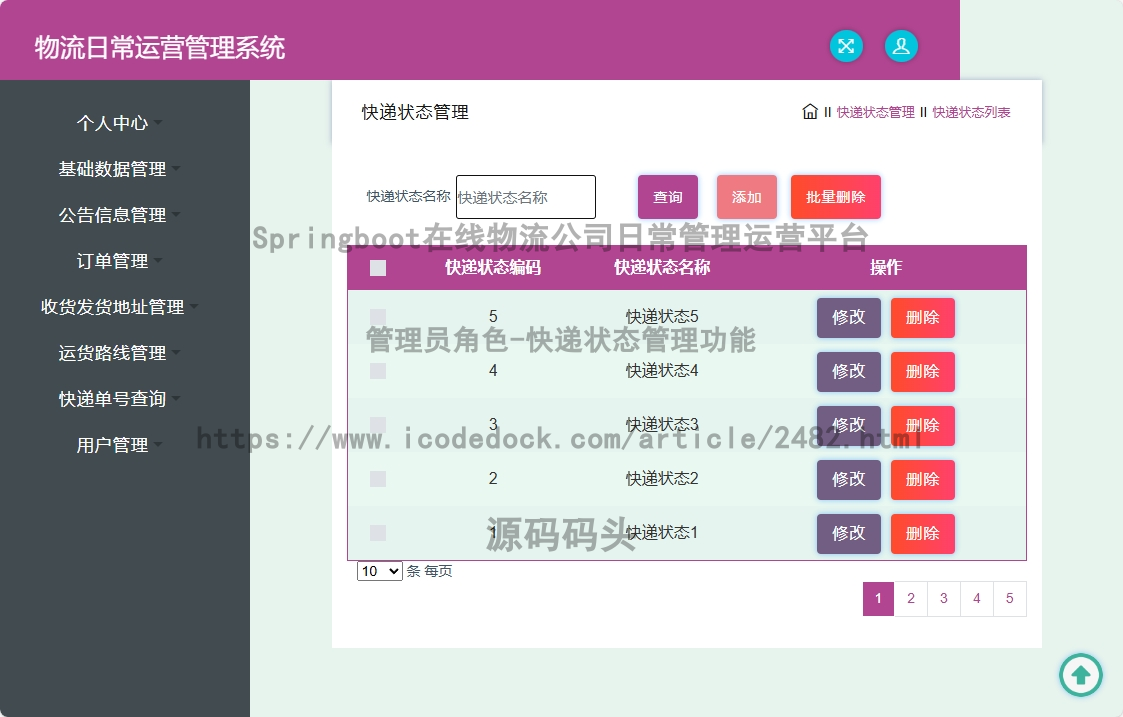Click 删除 for row 快递状态5
This screenshot has height=717, width=1123.
pos(922,317)
